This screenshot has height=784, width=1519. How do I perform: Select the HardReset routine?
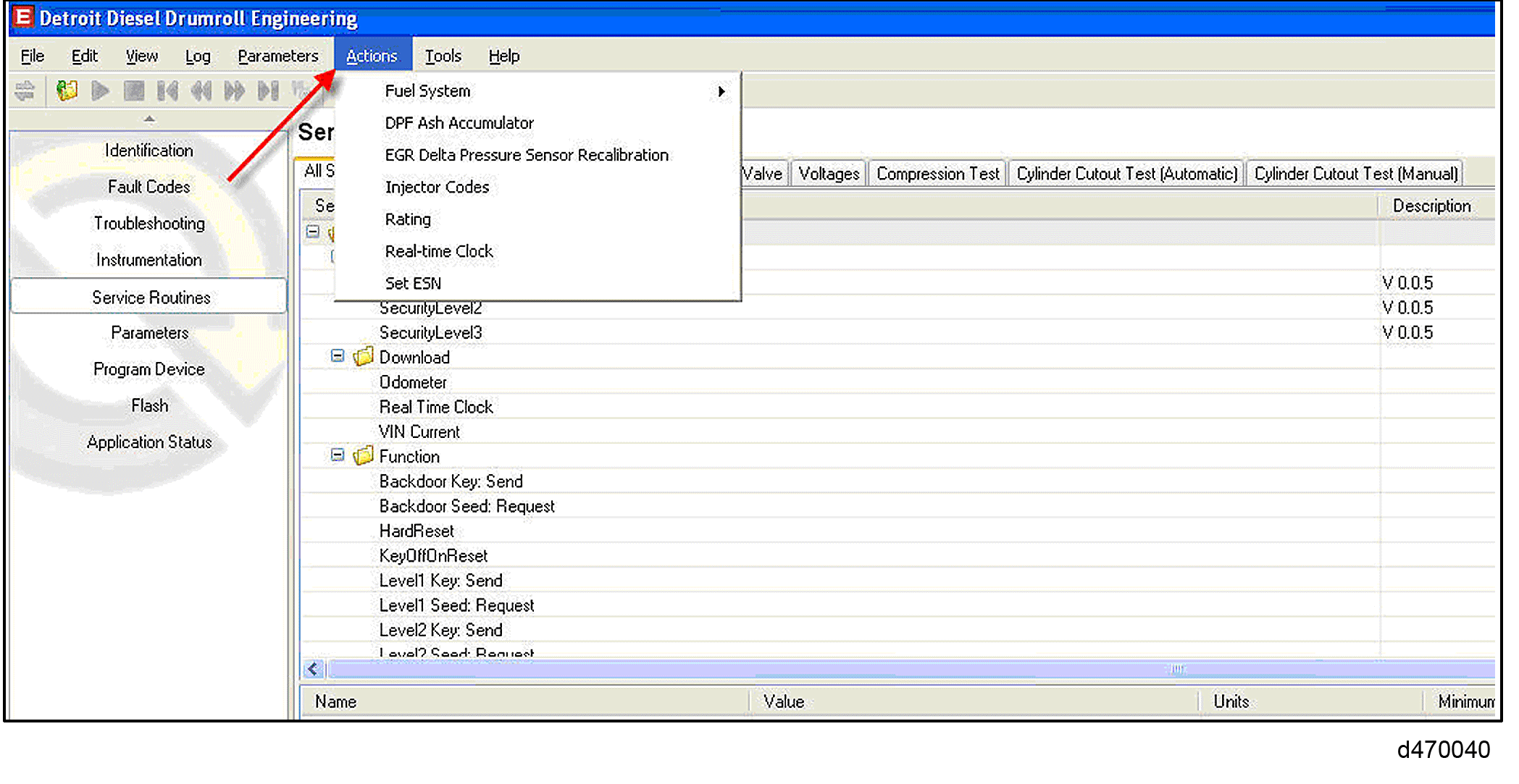pyautogui.click(x=417, y=531)
